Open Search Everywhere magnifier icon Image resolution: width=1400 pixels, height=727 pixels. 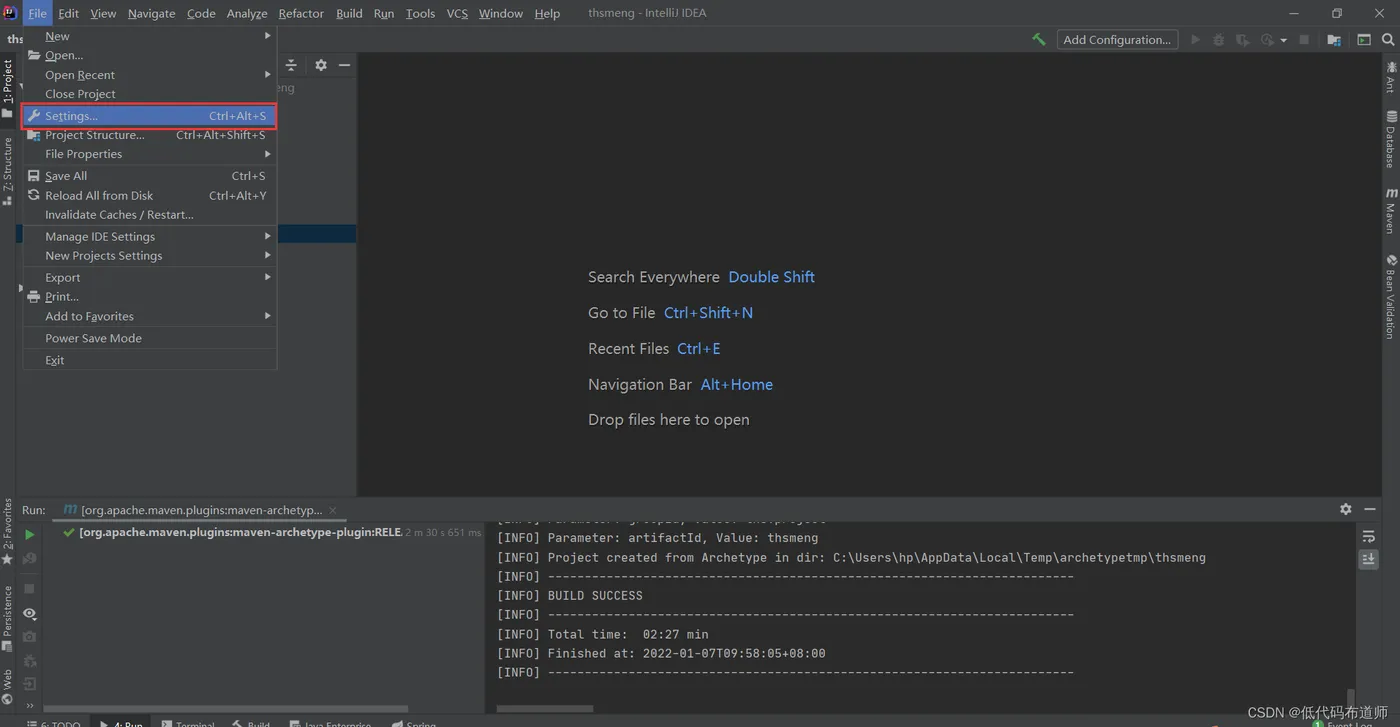[x=1388, y=40]
